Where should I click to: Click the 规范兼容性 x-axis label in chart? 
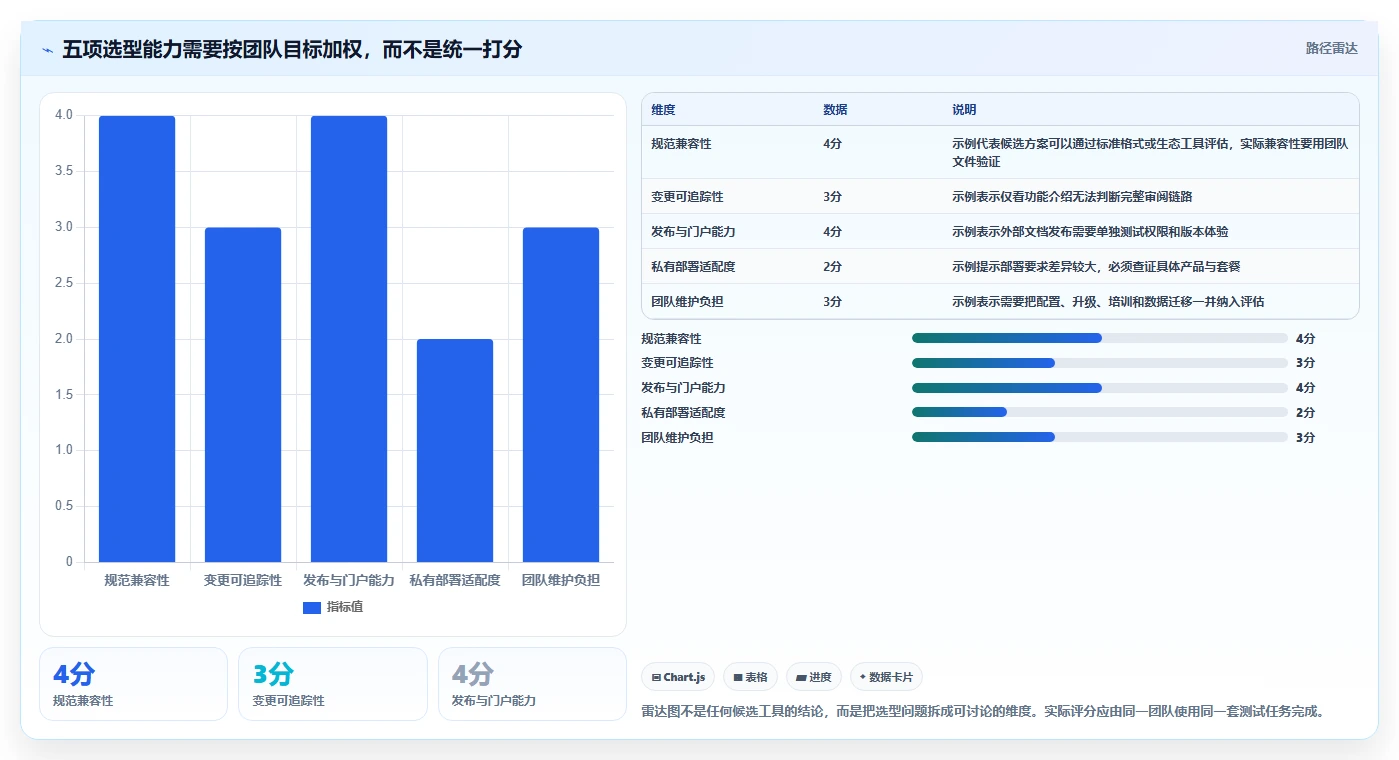click(137, 580)
